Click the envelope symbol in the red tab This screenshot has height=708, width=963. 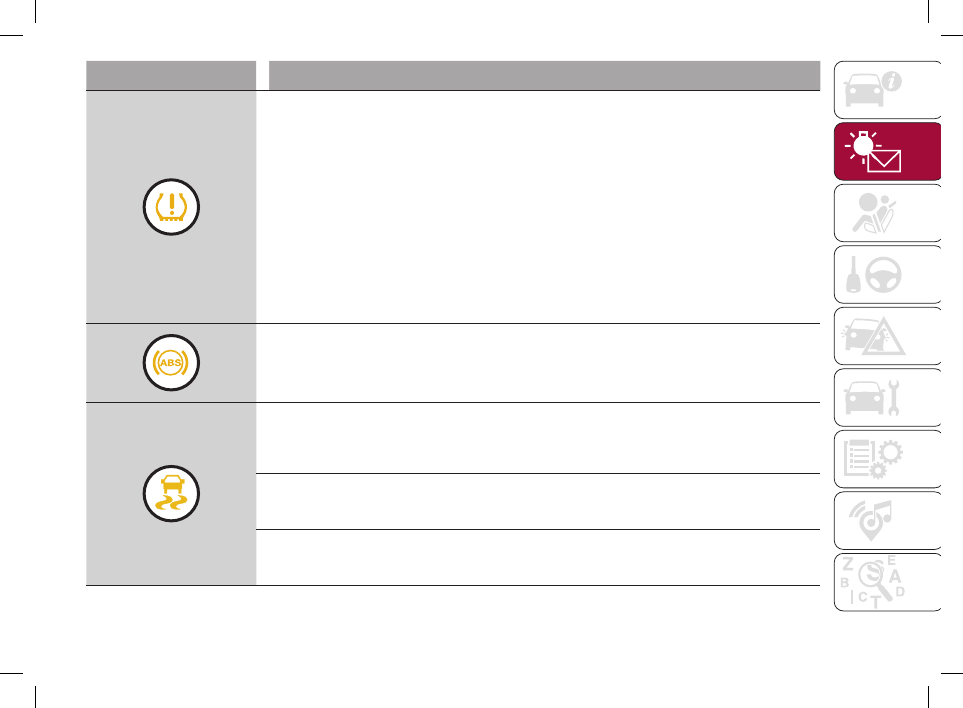click(x=884, y=161)
